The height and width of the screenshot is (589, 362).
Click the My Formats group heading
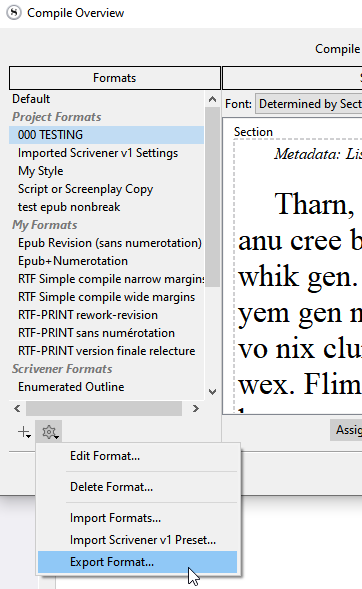(x=45, y=225)
